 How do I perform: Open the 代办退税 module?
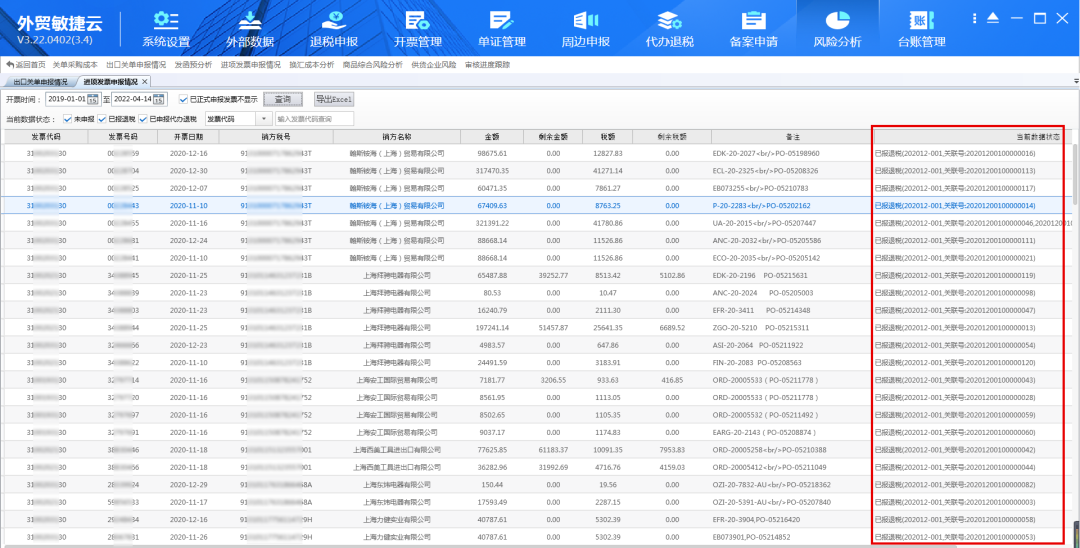669,27
